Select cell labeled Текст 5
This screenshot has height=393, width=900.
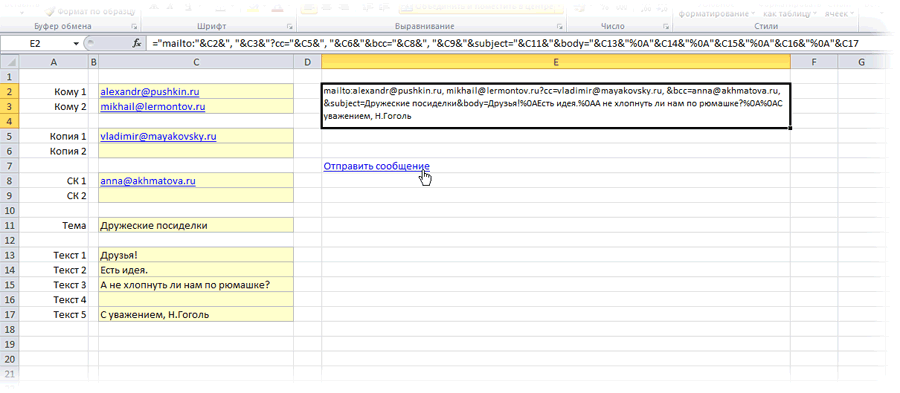pyautogui.click(x=54, y=315)
